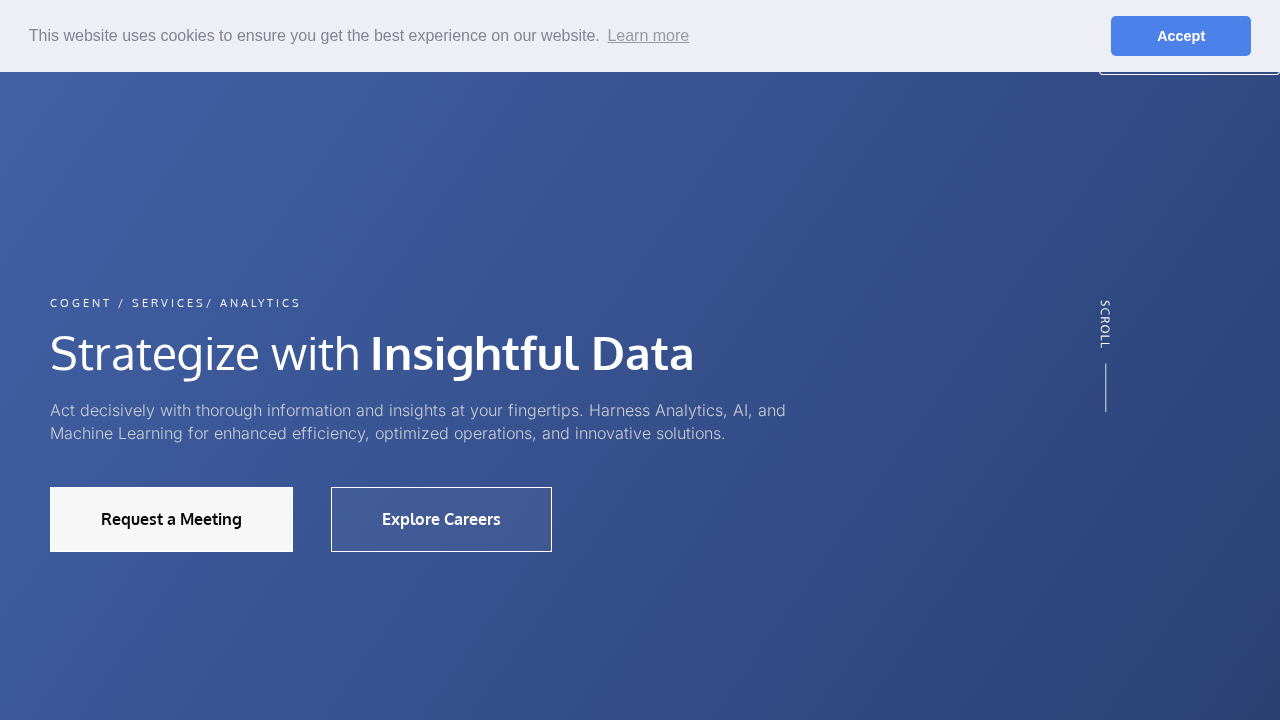Viewport: 1280px width, 720px height.
Task: Open the Learn more cookie link
Action: (648, 36)
